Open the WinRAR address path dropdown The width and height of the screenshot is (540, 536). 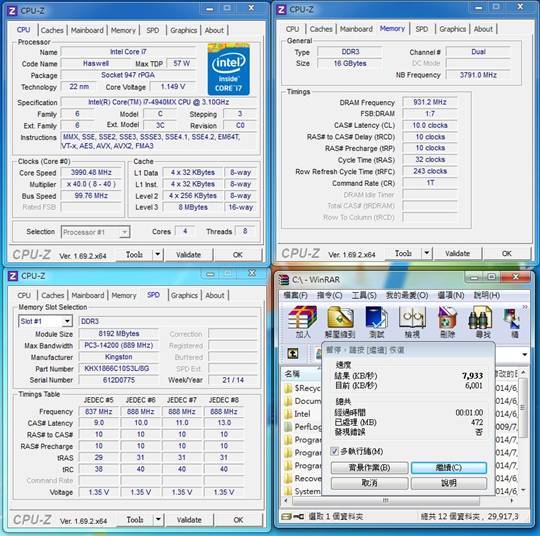pyautogui.click(x=525, y=354)
